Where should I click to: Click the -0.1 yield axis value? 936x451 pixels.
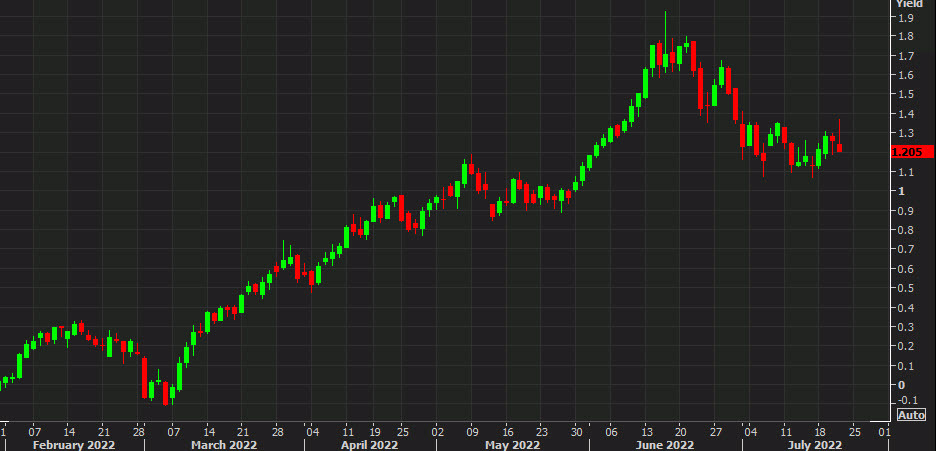(907, 400)
